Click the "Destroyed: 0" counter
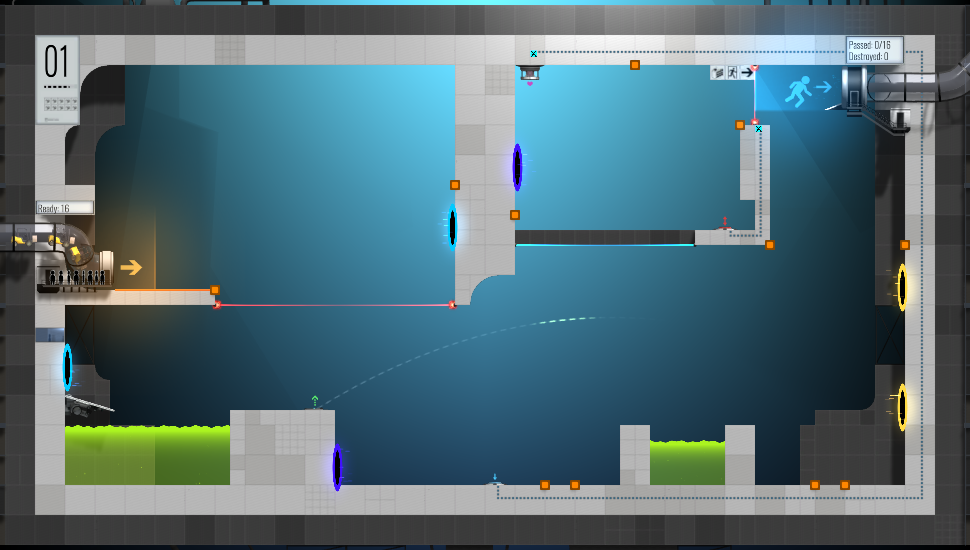The height and width of the screenshot is (550, 970). coord(869,56)
